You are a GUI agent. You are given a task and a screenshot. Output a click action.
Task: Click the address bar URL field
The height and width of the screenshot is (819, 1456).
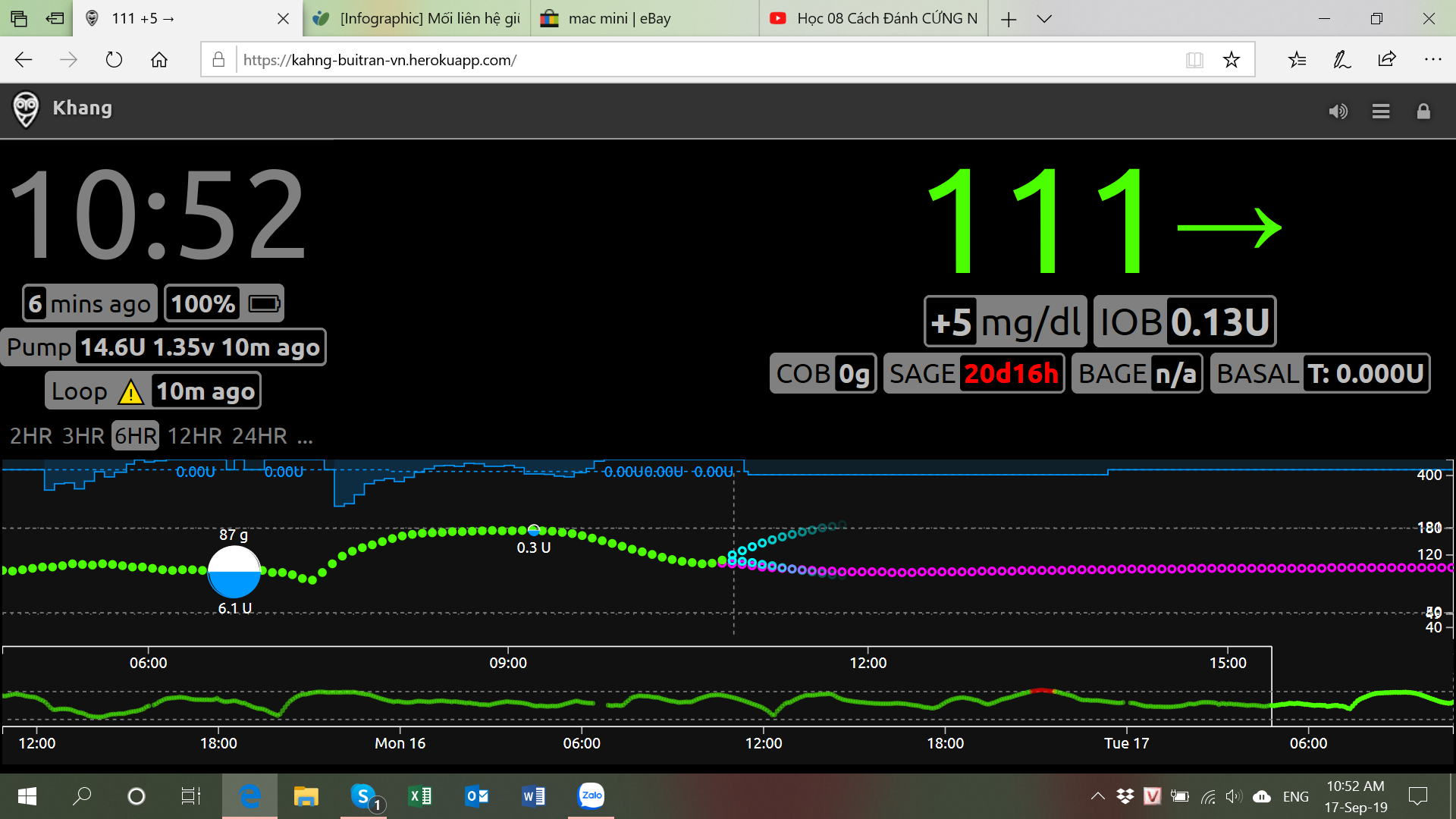click(705, 60)
